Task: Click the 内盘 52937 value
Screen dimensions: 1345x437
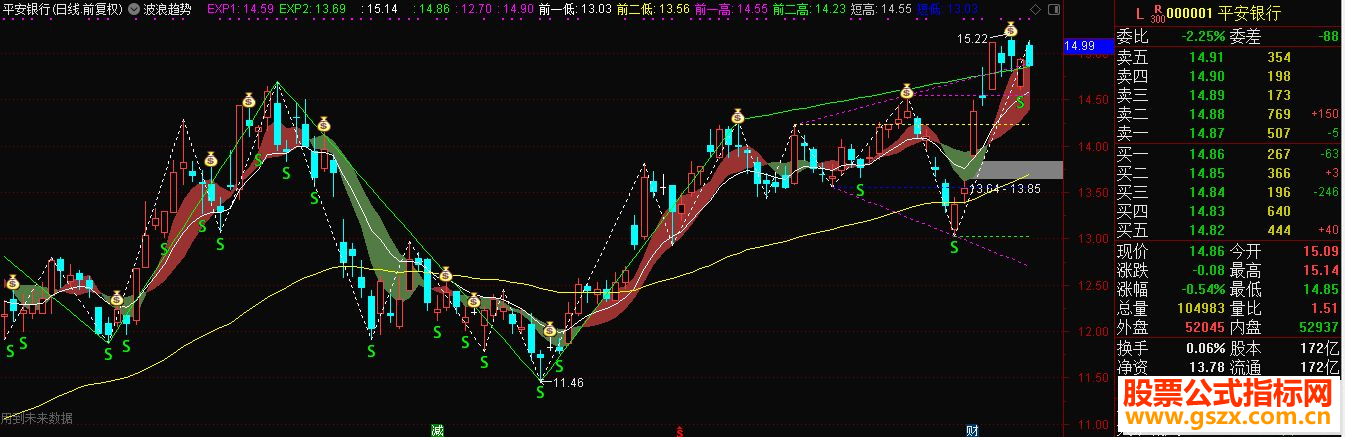Action: 1318,327
